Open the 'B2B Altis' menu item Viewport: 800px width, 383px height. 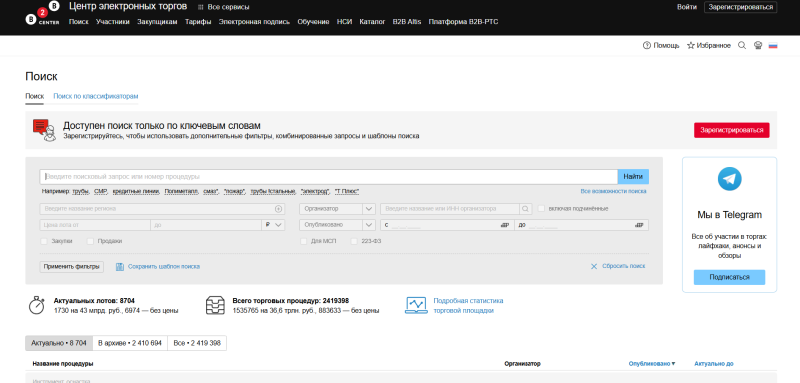407,22
